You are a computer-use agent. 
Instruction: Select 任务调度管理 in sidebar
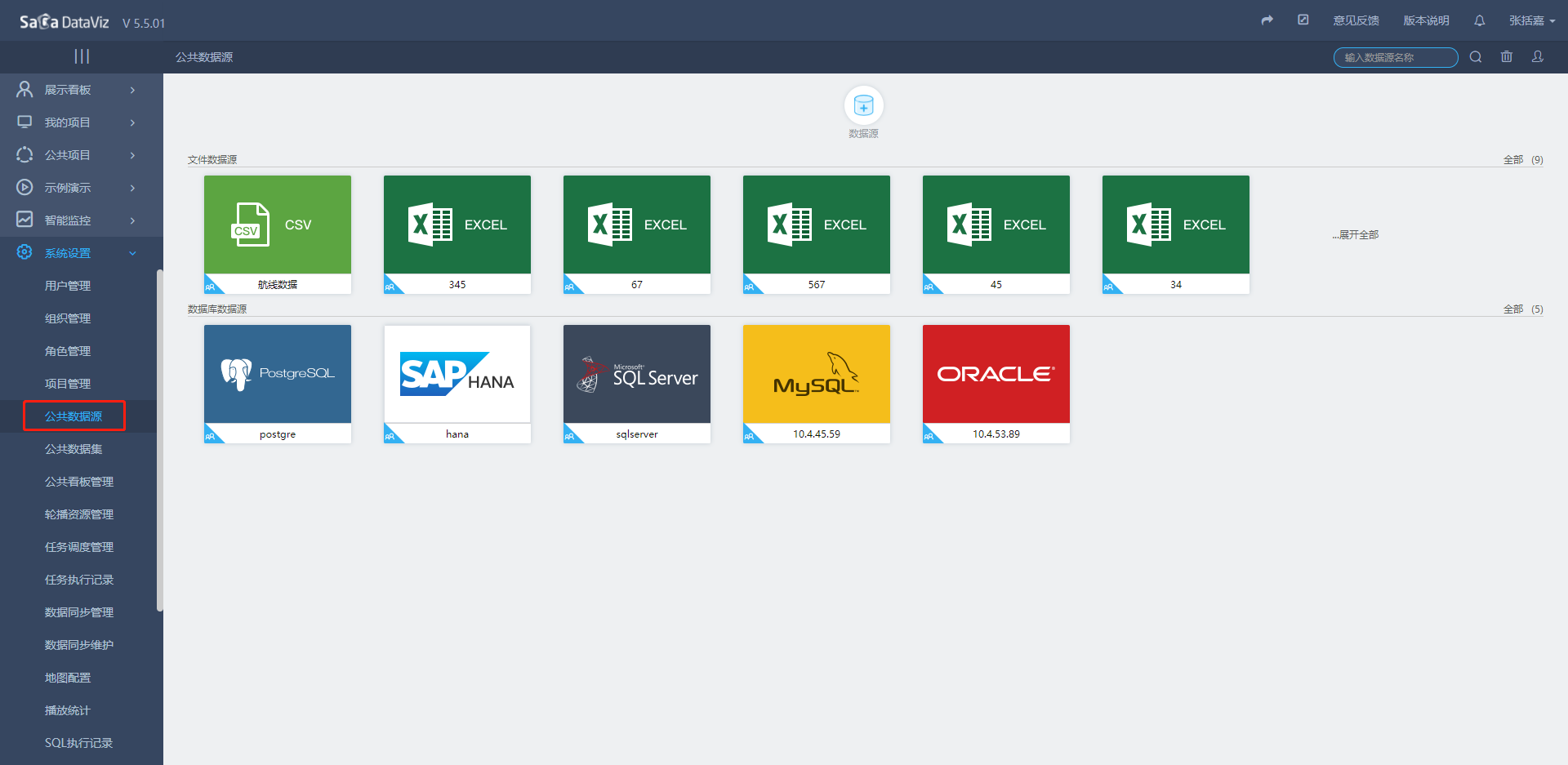[x=79, y=547]
